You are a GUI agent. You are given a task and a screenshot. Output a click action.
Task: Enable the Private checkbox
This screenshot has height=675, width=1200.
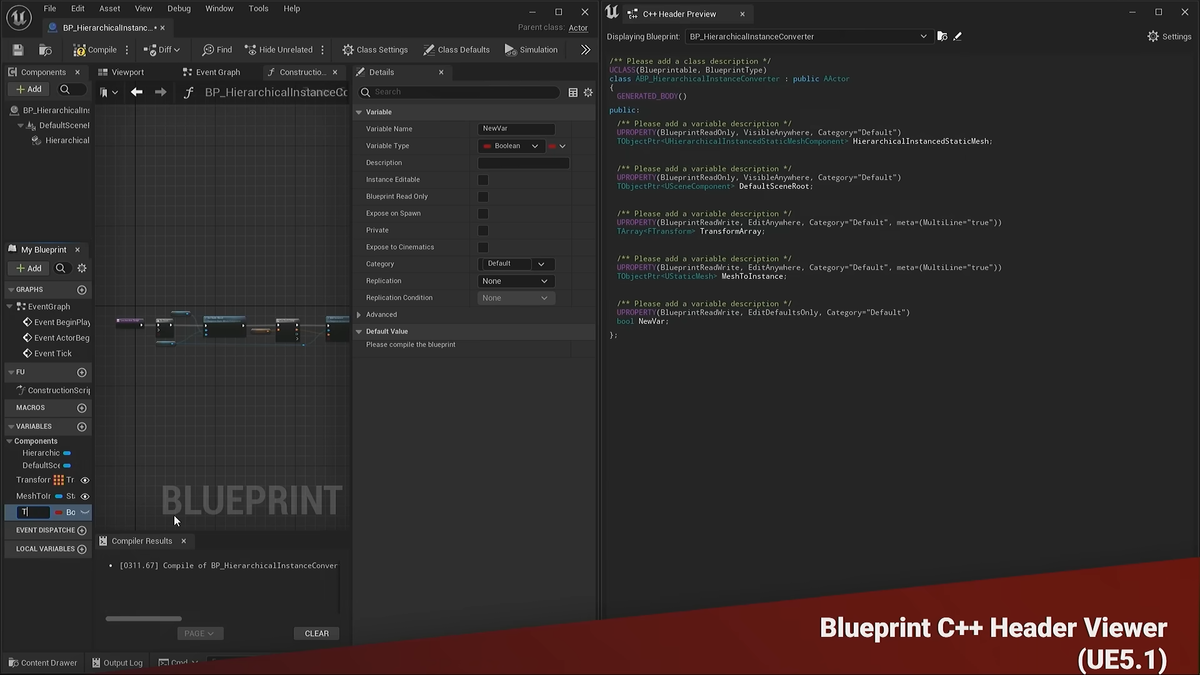pos(483,230)
